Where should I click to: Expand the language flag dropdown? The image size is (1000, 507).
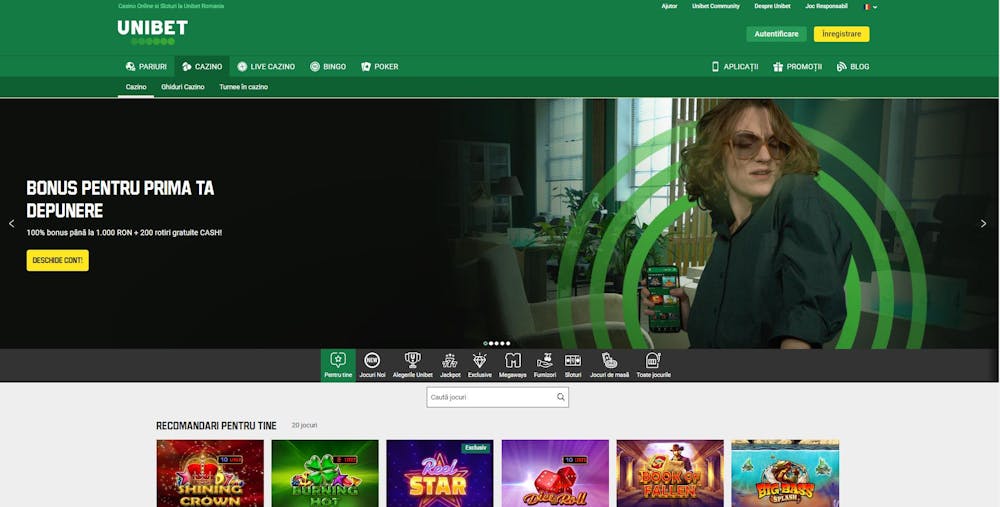[871, 7]
